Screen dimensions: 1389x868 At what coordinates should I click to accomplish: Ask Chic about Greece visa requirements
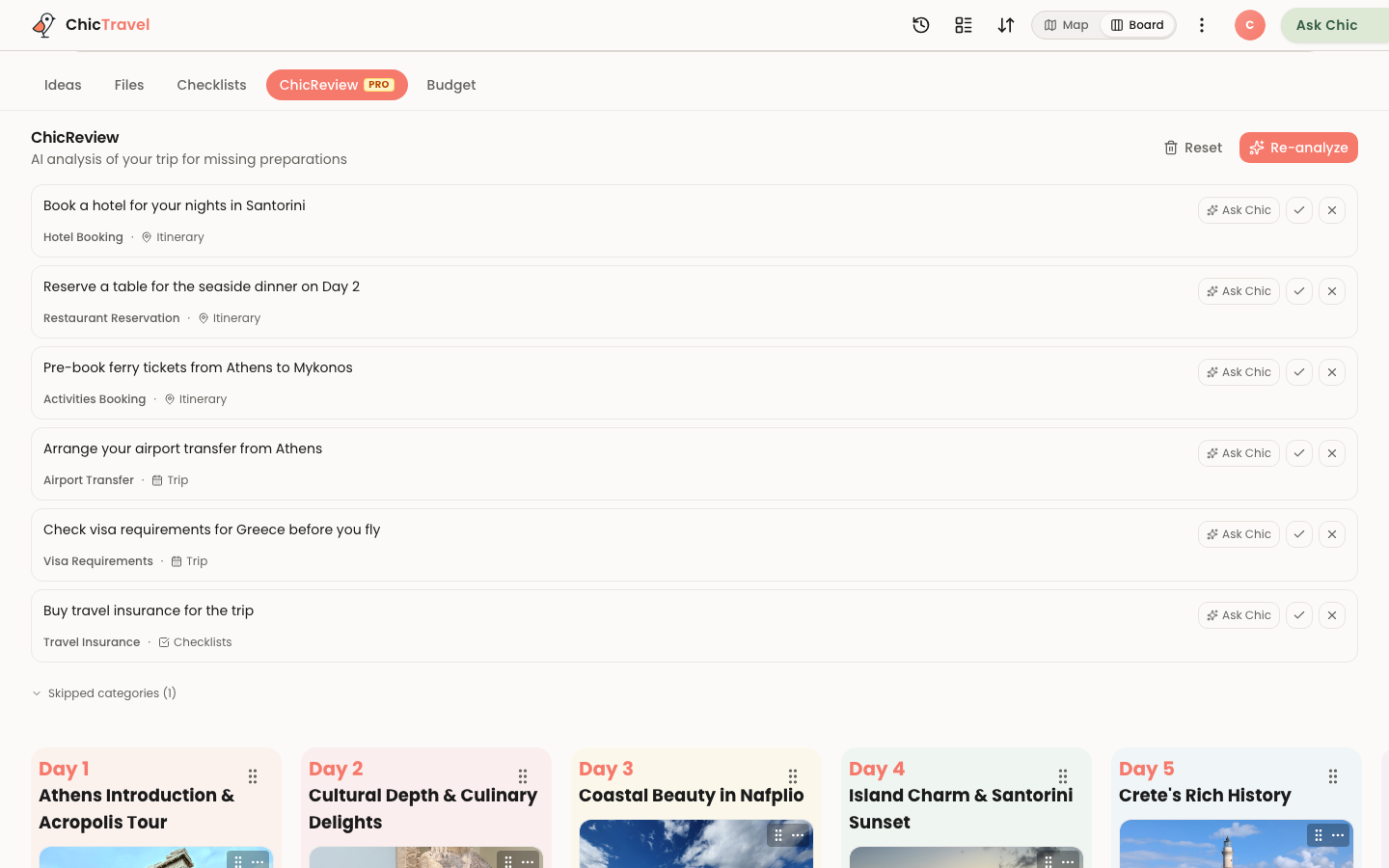click(1239, 534)
